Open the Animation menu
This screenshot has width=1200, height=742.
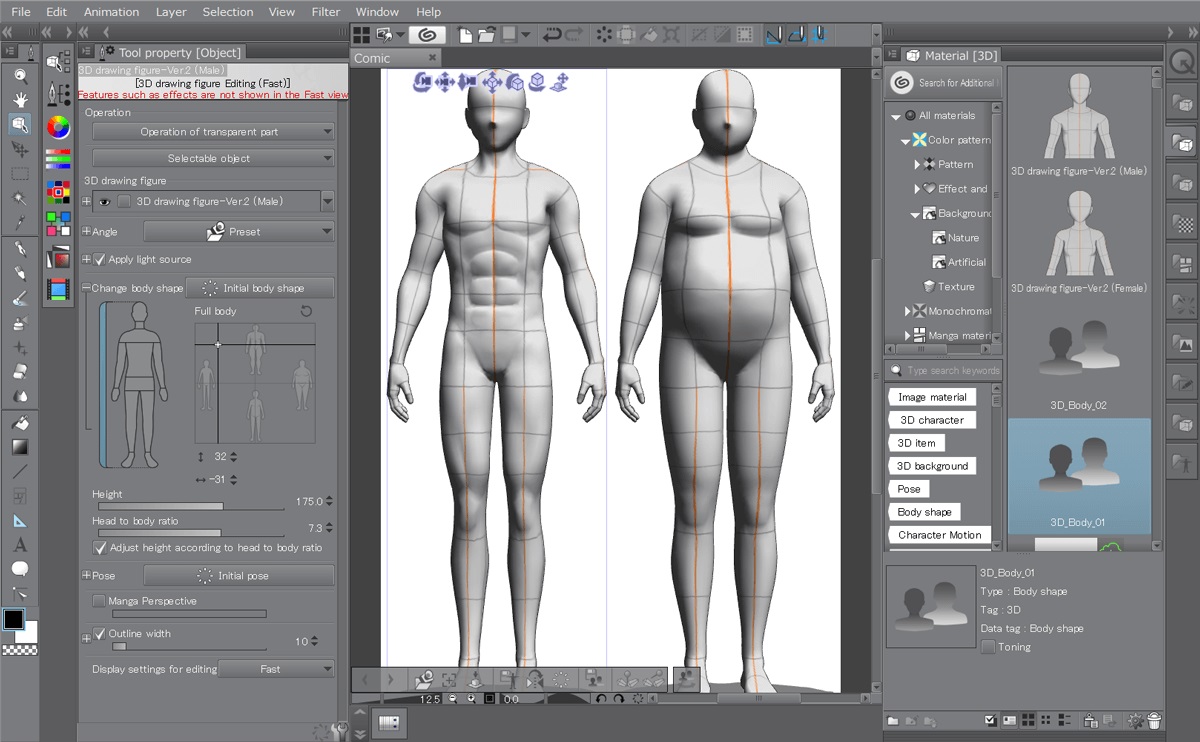(111, 12)
